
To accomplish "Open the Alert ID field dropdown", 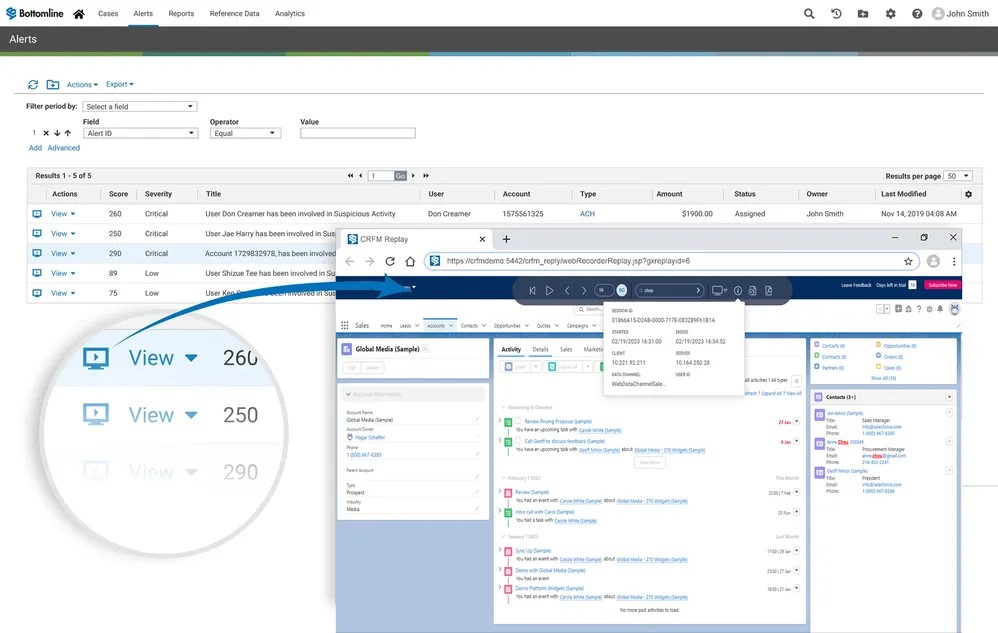I will (141, 133).
